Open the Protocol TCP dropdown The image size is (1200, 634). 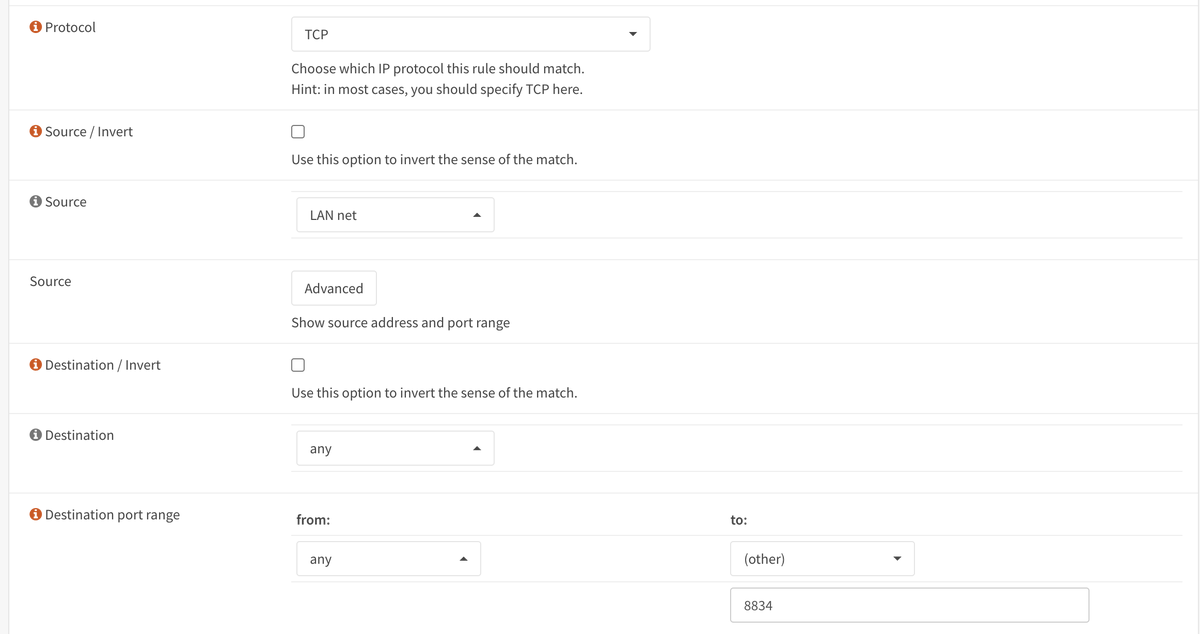tap(470, 34)
